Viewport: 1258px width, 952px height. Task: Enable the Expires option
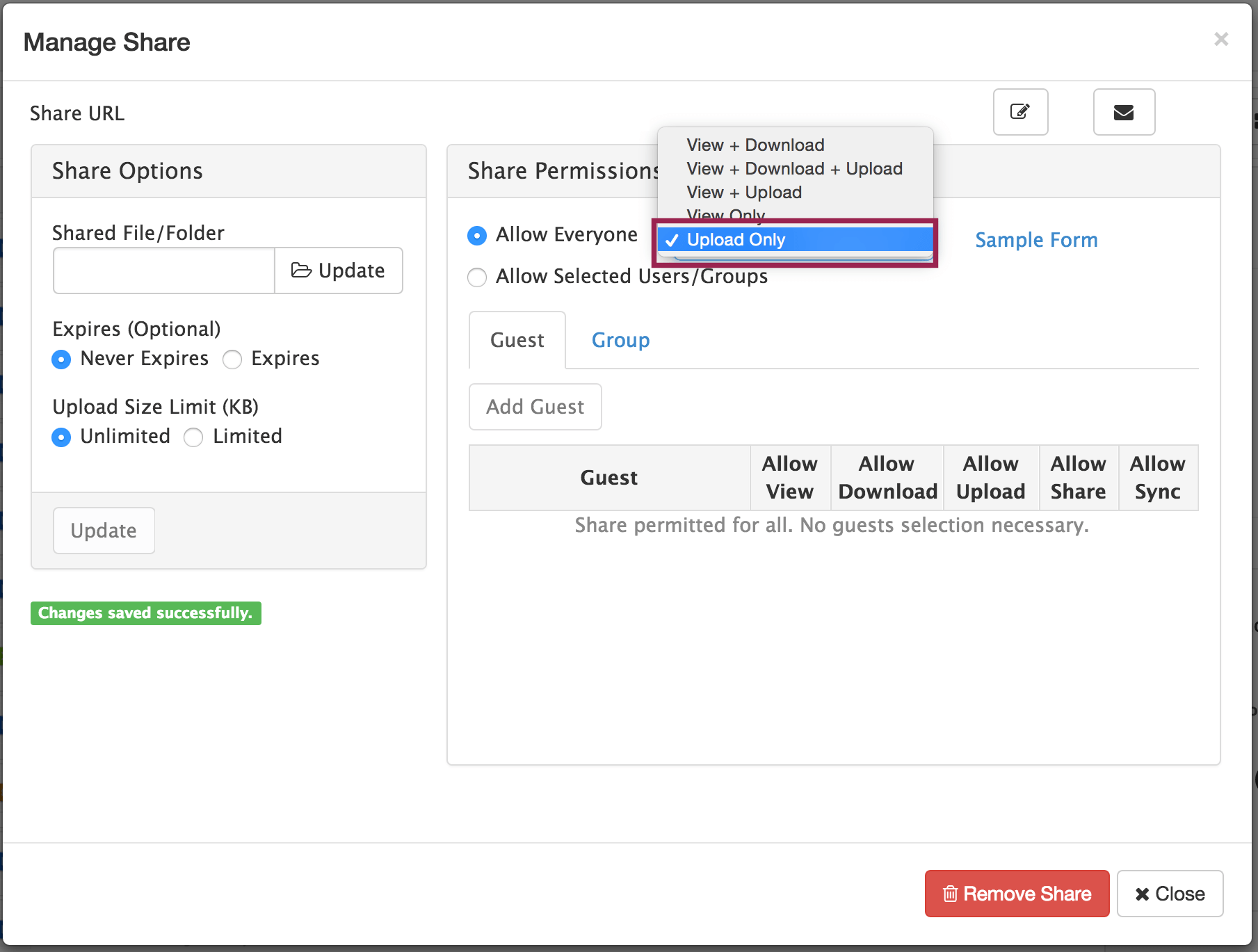click(x=232, y=359)
